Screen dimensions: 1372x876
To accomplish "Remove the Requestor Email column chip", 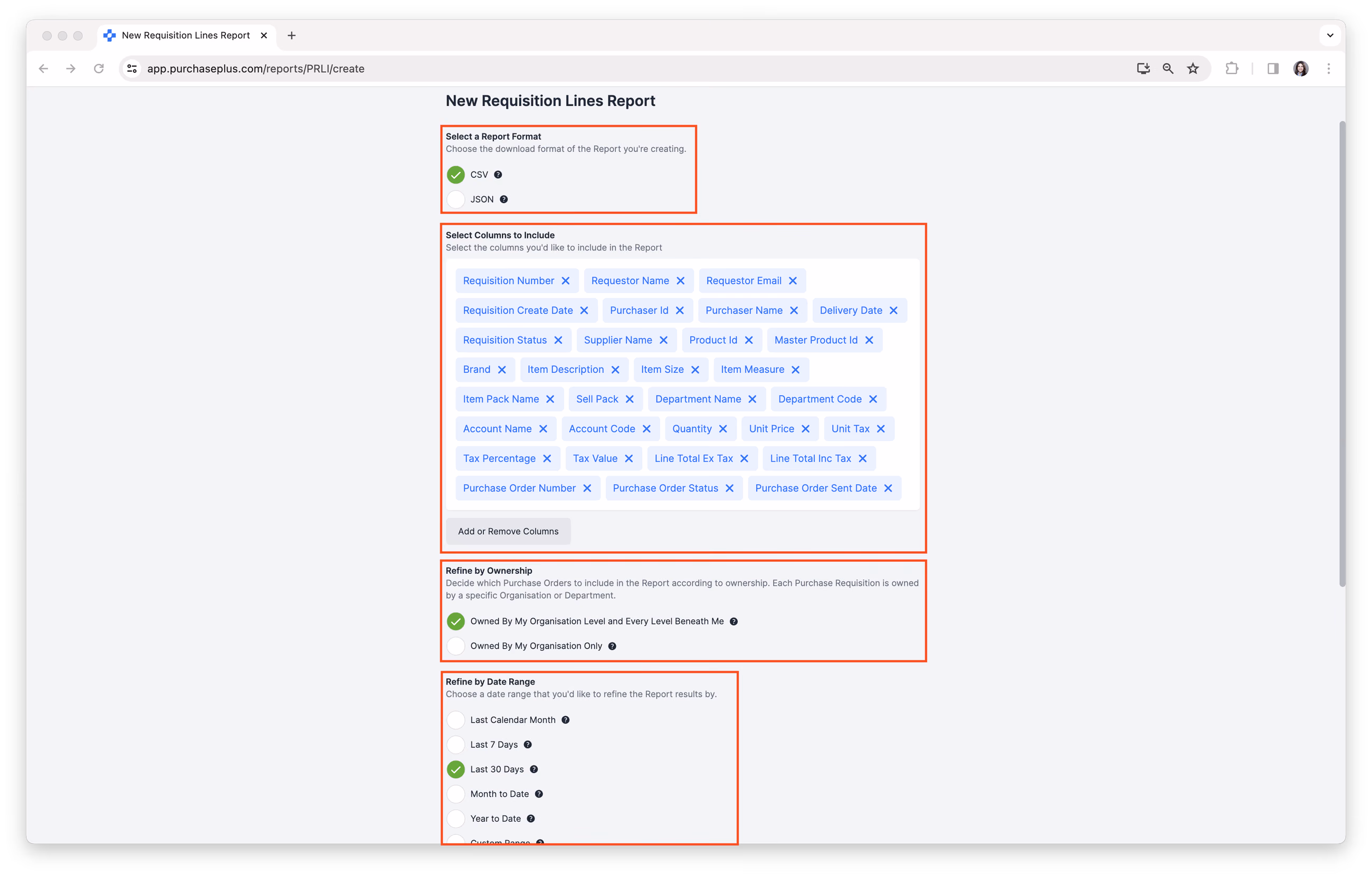I will tap(793, 281).
